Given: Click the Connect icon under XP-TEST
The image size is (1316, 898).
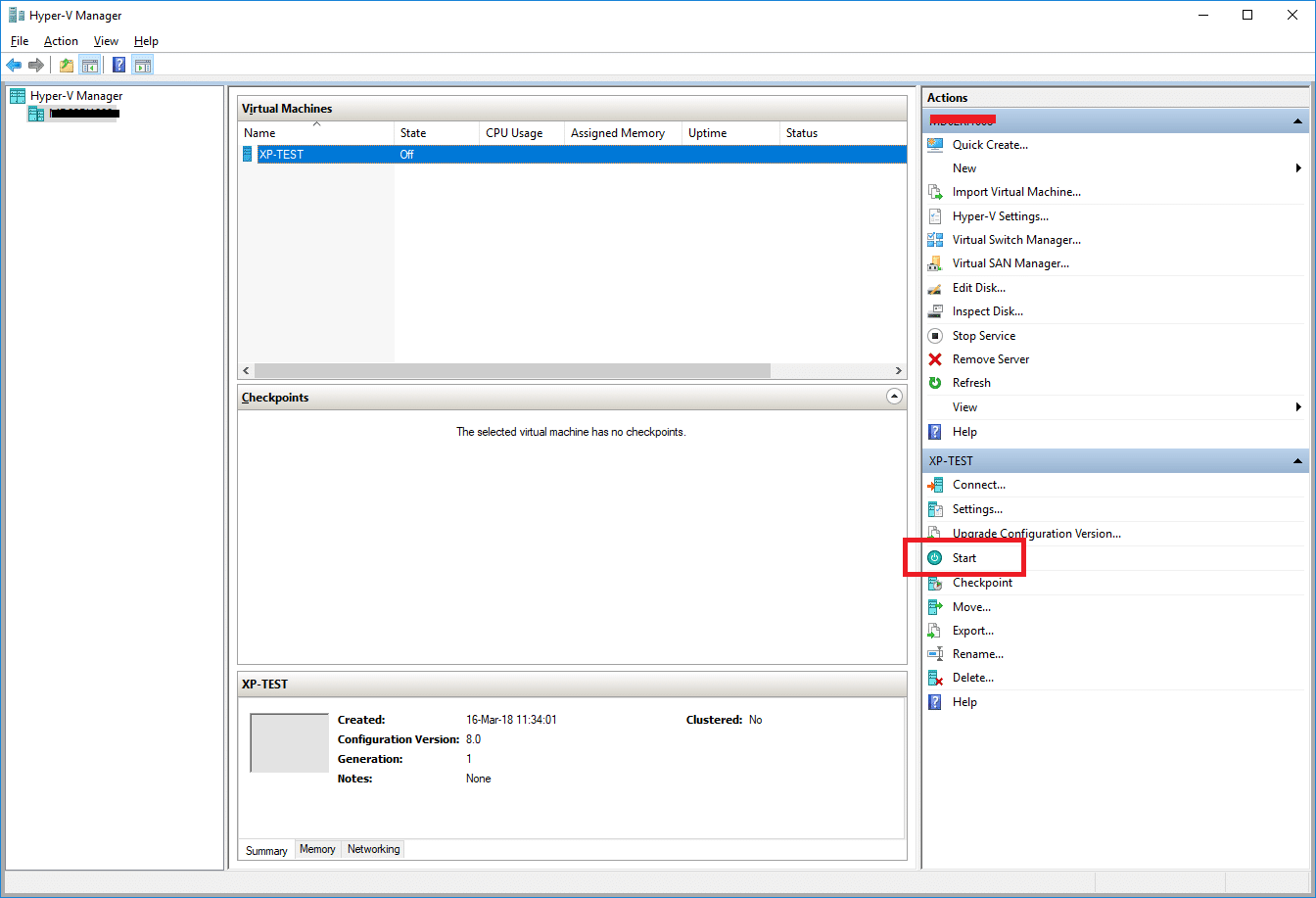Looking at the screenshot, I should [935, 485].
